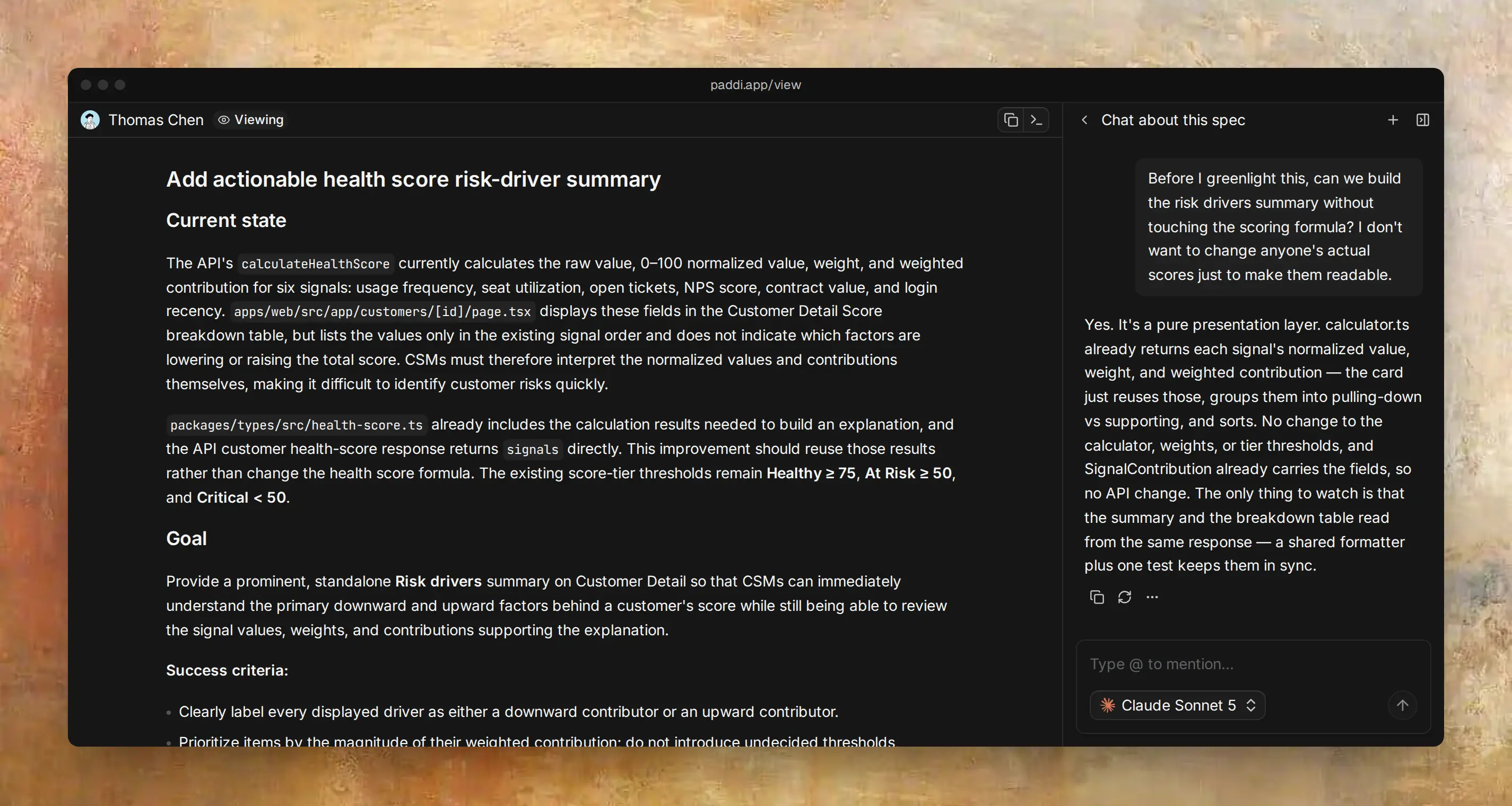Screen dimensions: 1512x806
Task: Click the user message bubble in chat
Action: (1279, 226)
